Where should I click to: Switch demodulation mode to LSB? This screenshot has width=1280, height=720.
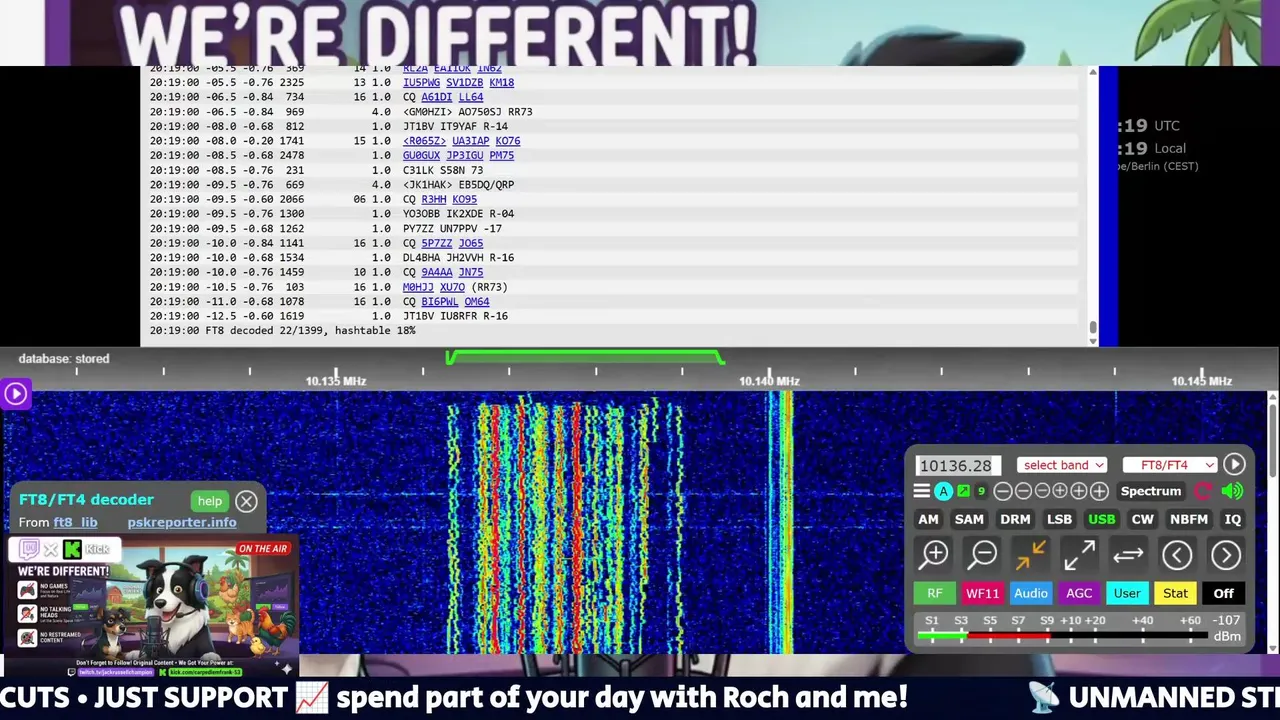point(1059,519)
